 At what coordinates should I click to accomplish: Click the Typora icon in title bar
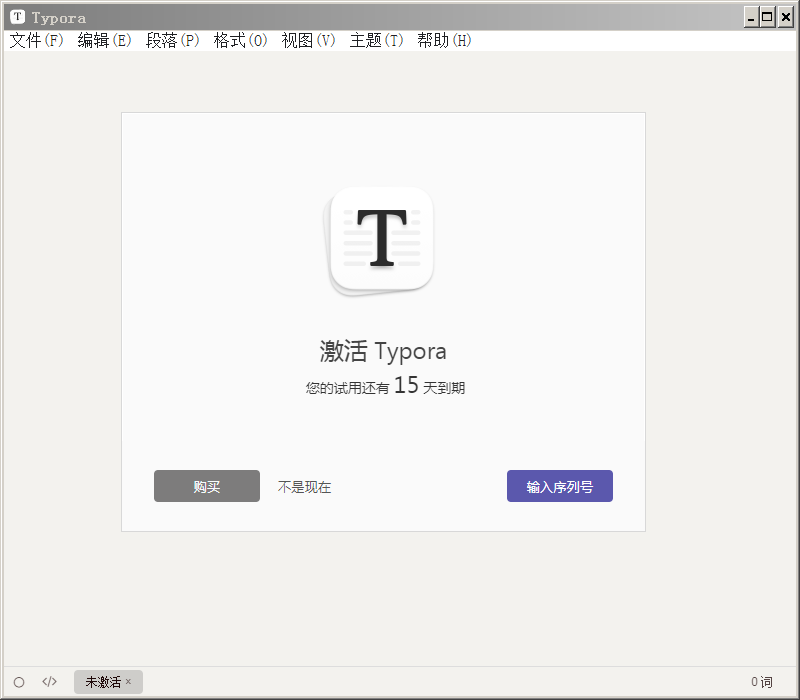coord(17,17)
